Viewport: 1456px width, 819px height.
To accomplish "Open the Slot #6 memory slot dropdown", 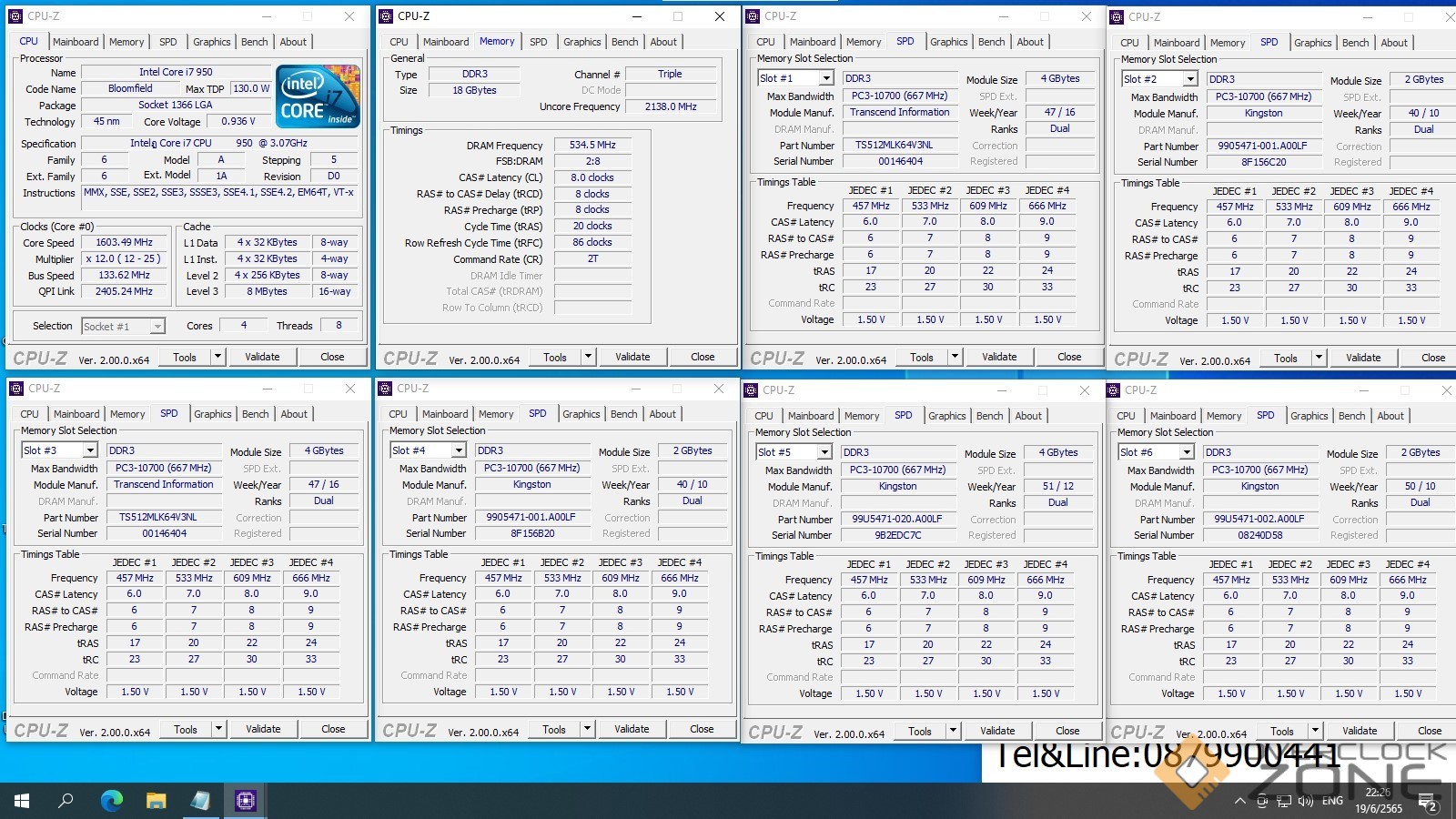I will [x=1187, y=452].
